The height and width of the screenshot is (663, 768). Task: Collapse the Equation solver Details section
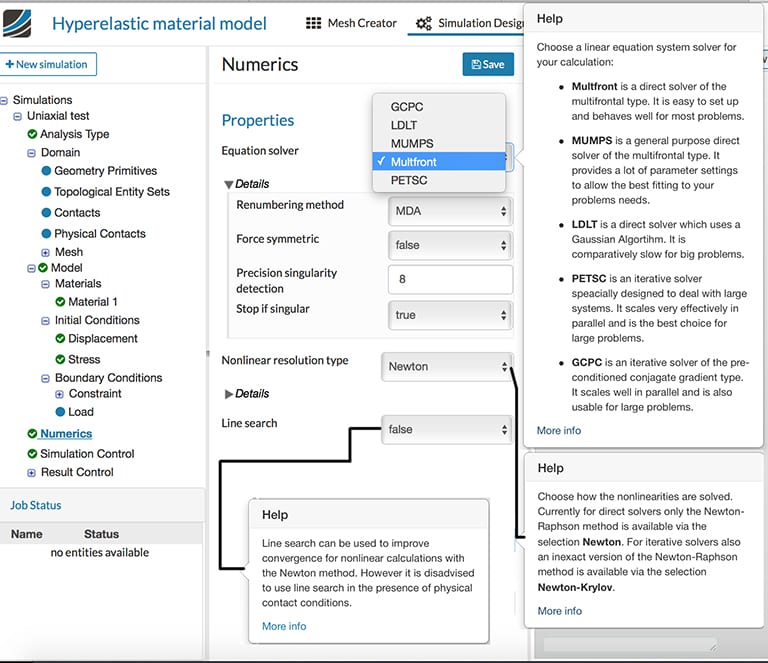coord(228,185)
